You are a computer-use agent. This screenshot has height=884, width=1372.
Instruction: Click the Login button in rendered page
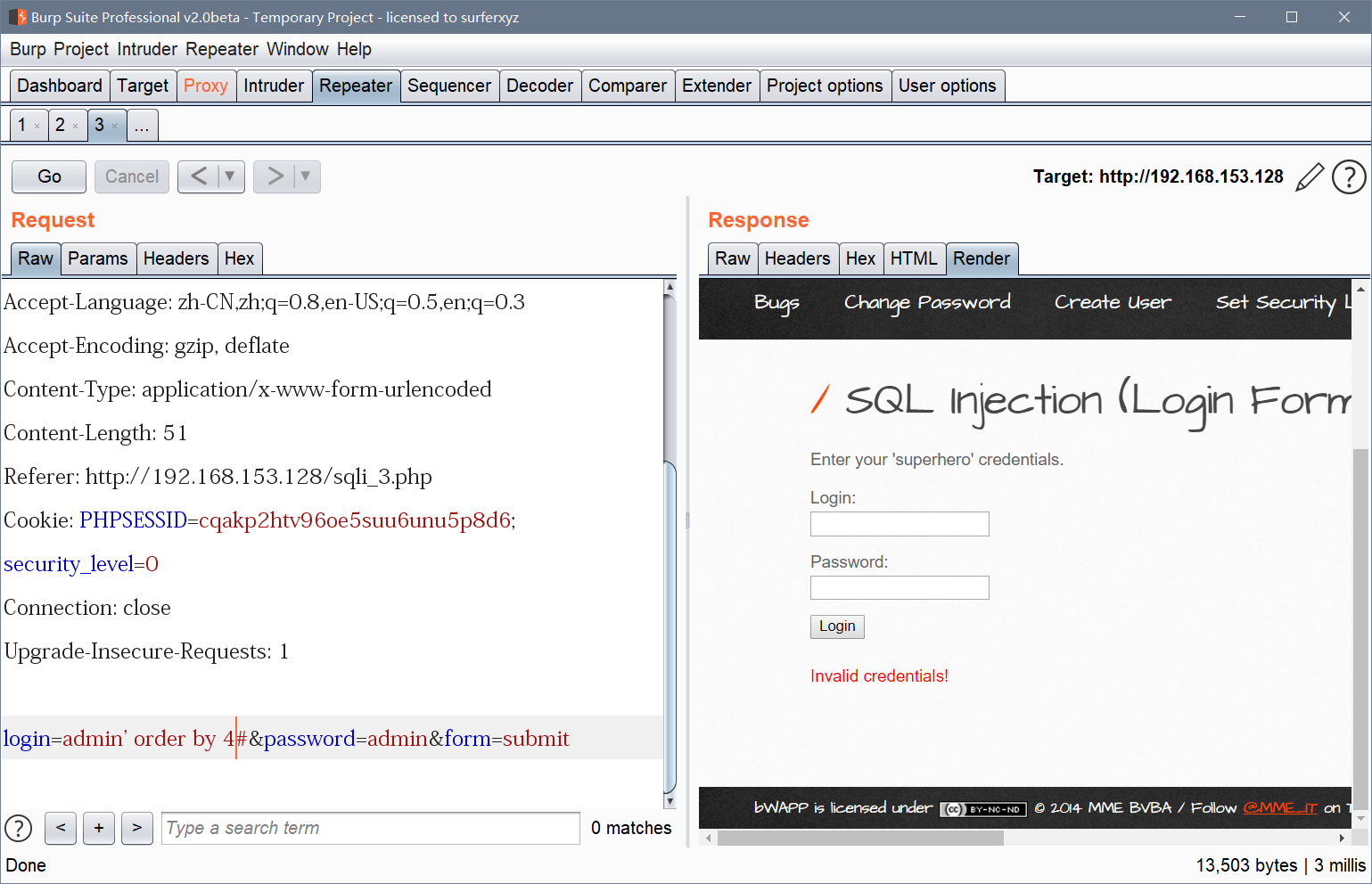point(837,626)
